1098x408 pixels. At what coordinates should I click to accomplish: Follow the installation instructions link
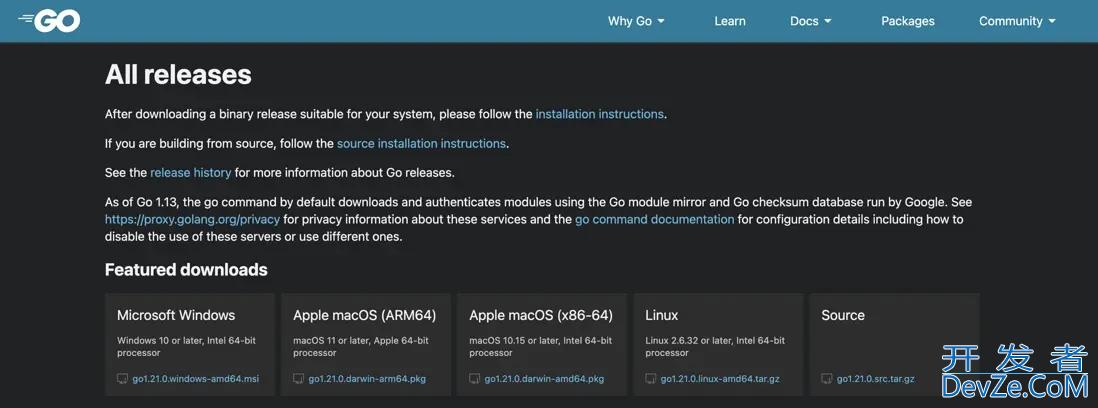(599, 114)
